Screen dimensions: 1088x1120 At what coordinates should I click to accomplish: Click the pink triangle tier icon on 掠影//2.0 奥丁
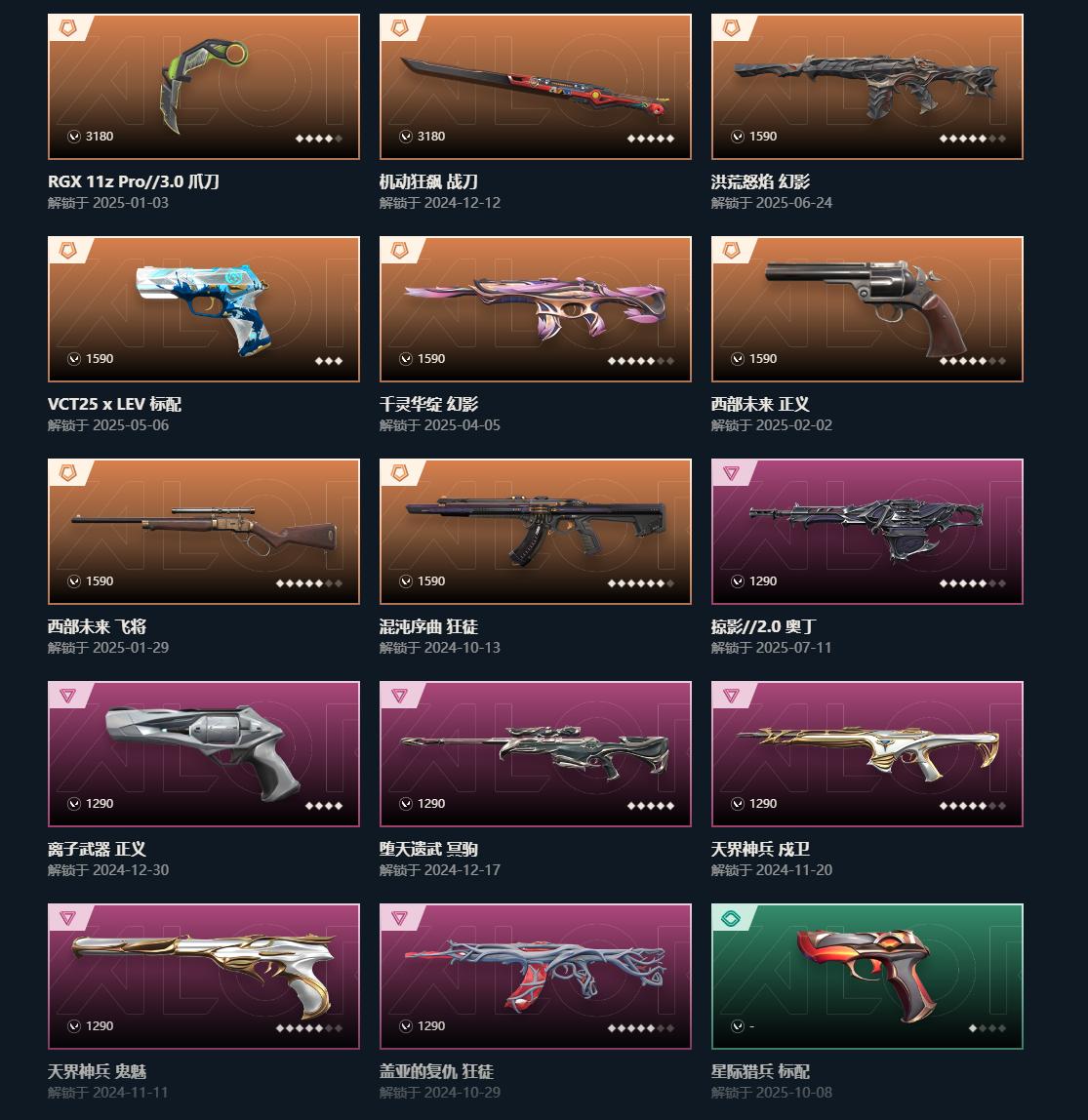tap(731, 473)
